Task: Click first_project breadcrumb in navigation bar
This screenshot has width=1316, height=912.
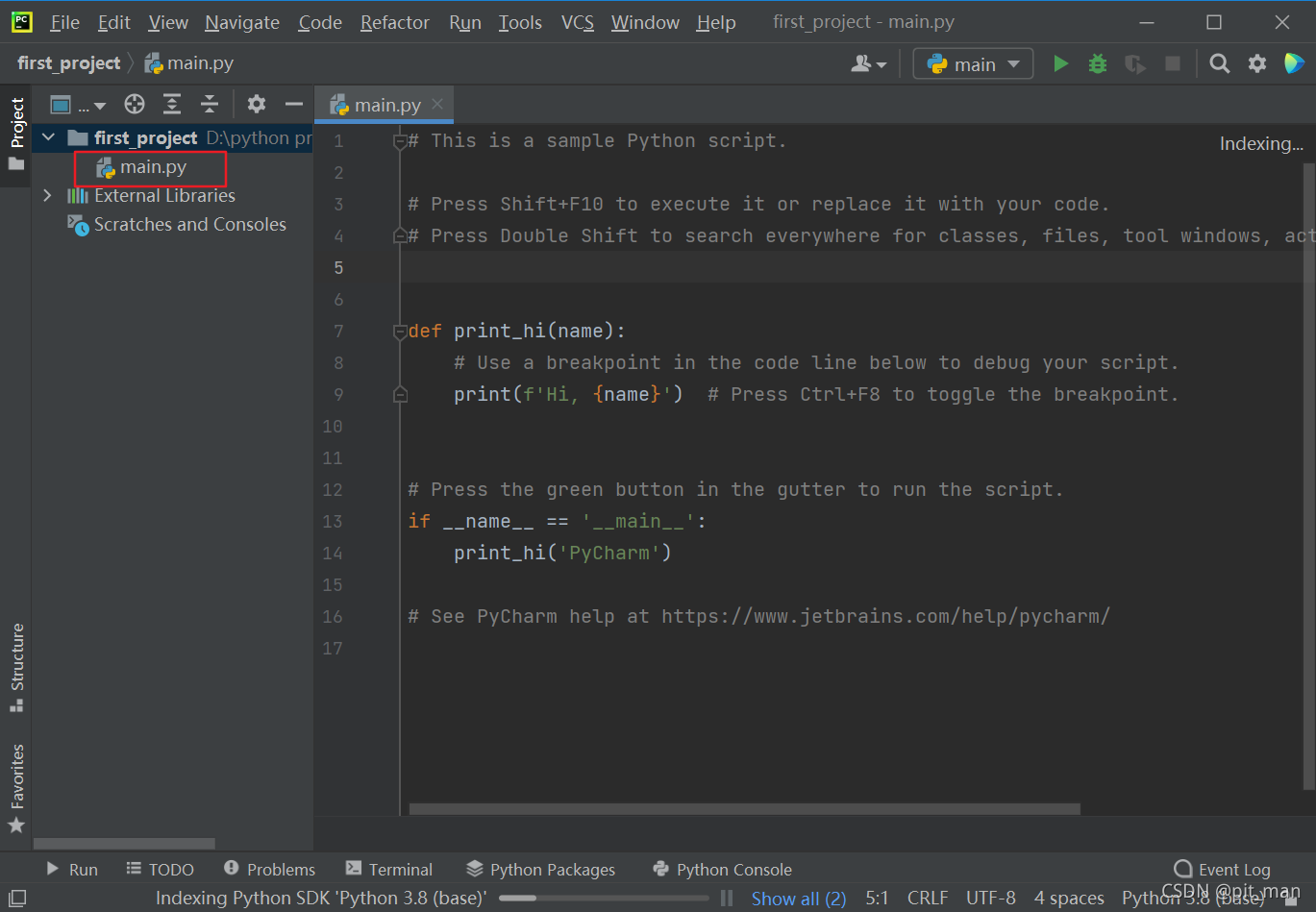Action: pyautogui.click(x=69, y=63)
